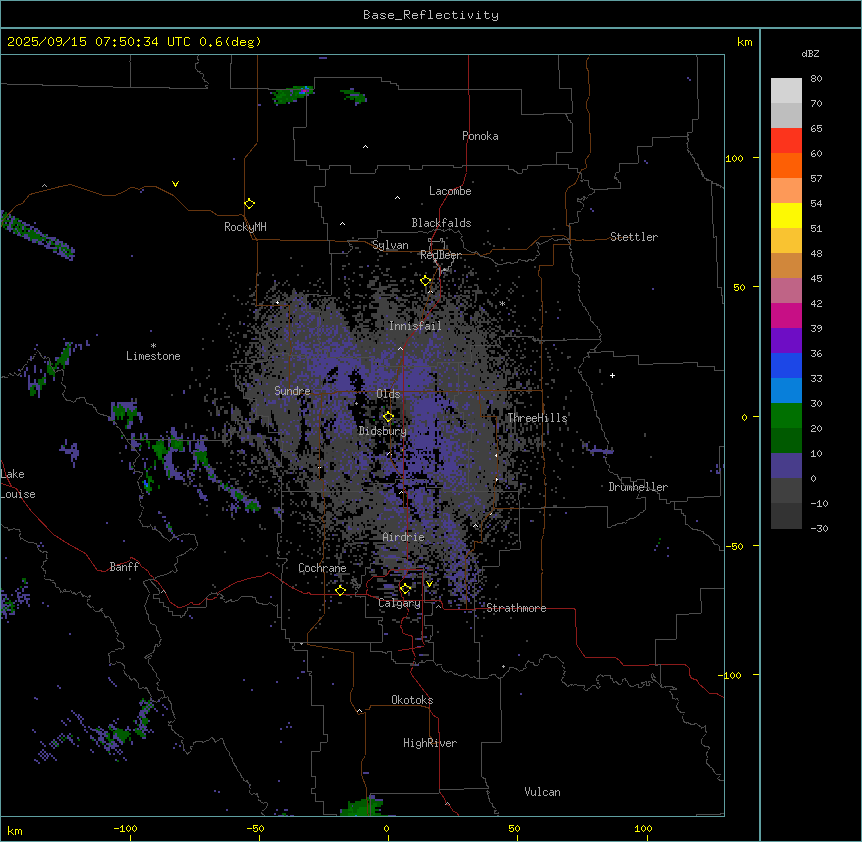Click the Base_Reflectivity title
Screen dimensions: 862x842
pos(431,15)
